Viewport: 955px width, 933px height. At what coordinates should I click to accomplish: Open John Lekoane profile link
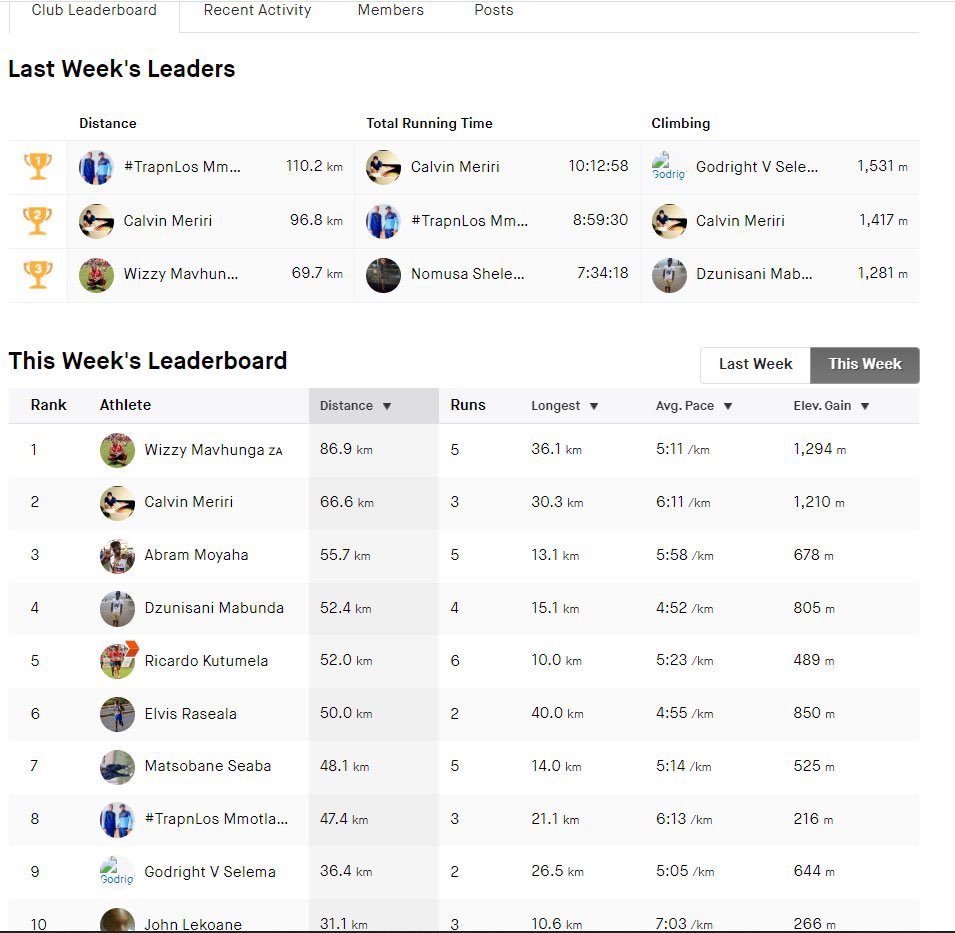point(192,924)
